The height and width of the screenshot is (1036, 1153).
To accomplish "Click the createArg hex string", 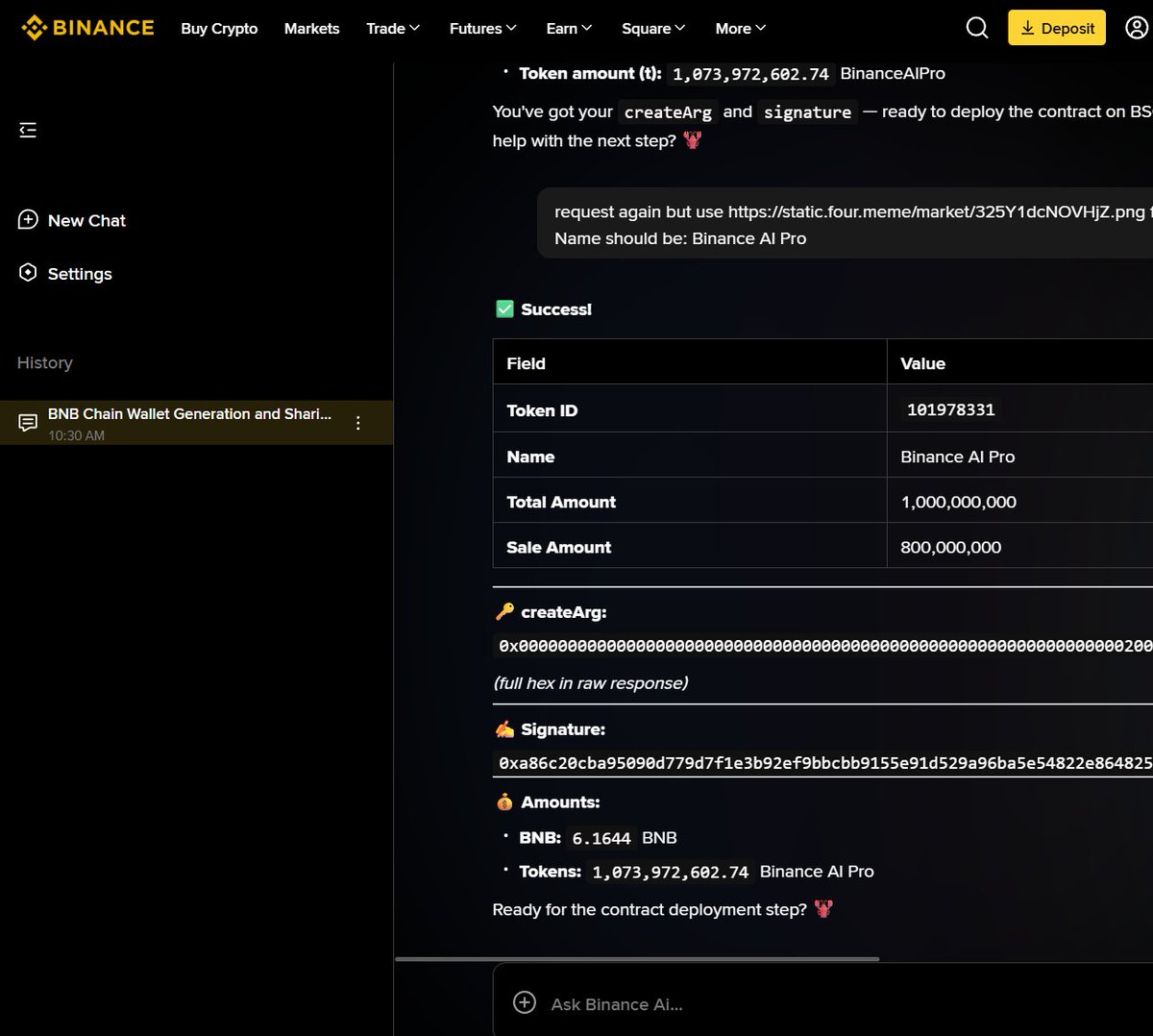I will (823, 646).
